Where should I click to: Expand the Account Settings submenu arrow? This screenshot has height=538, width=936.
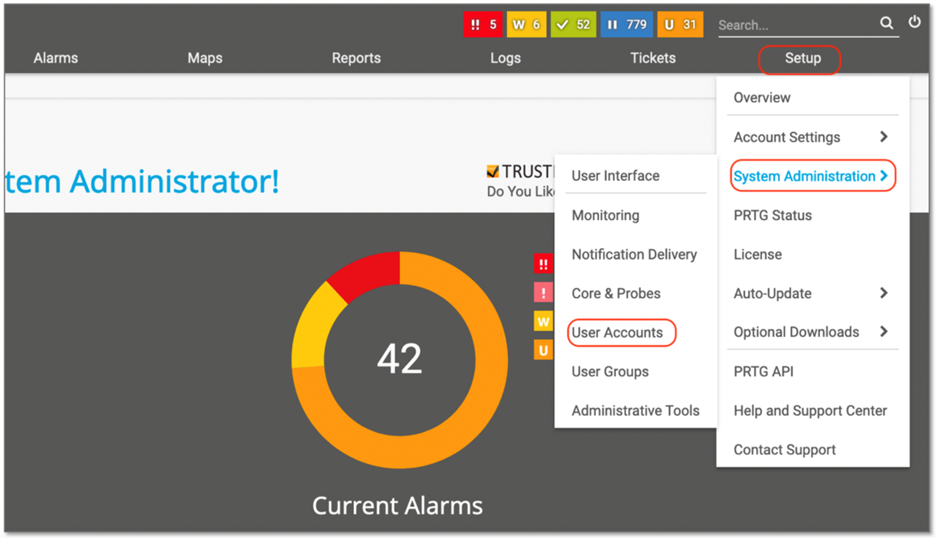pyautogui.click(x=883, y=137)
